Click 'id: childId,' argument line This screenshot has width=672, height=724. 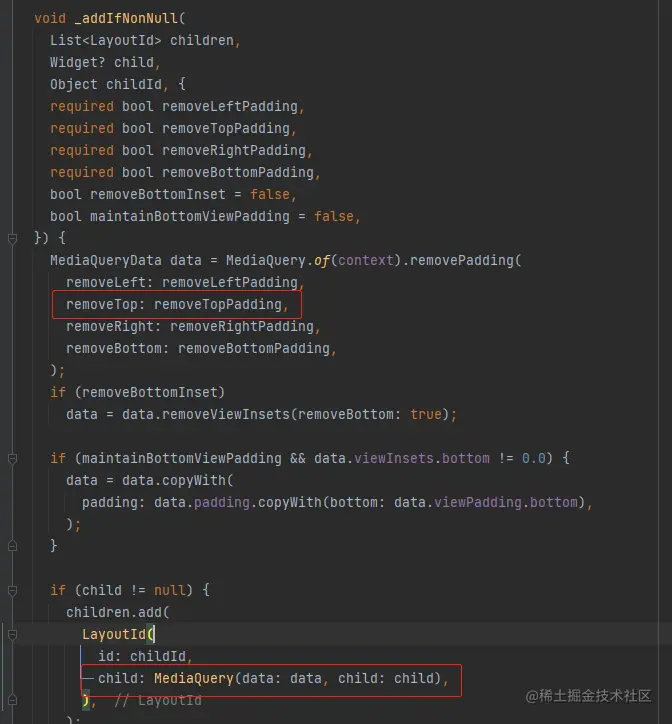pos(145,657)
